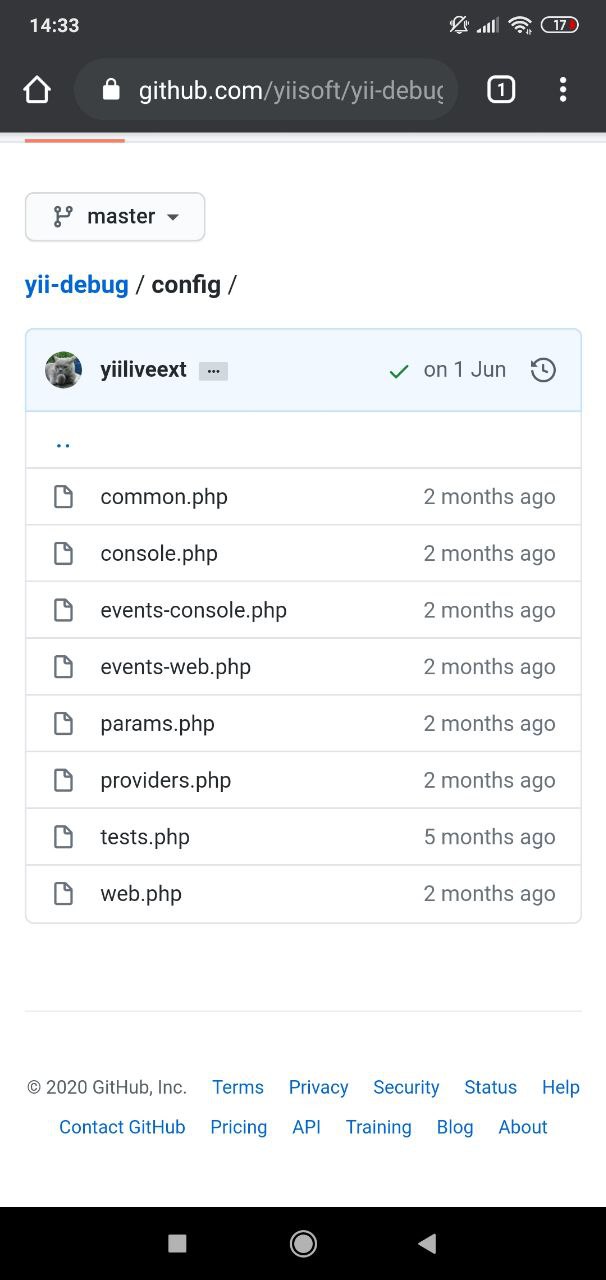Expand the commit message ellipsis
Screen dimensions: 606x1280
point(213,371)
